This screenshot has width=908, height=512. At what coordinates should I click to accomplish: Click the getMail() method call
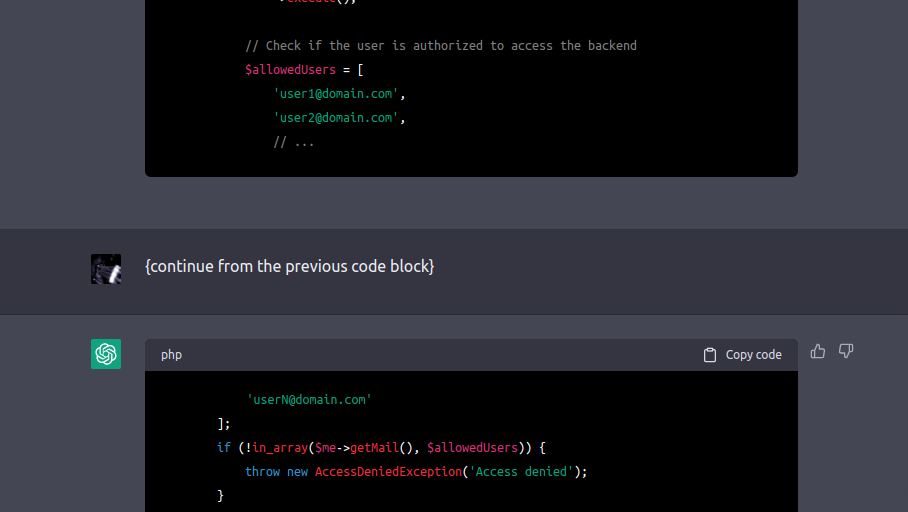coord(380,448)
